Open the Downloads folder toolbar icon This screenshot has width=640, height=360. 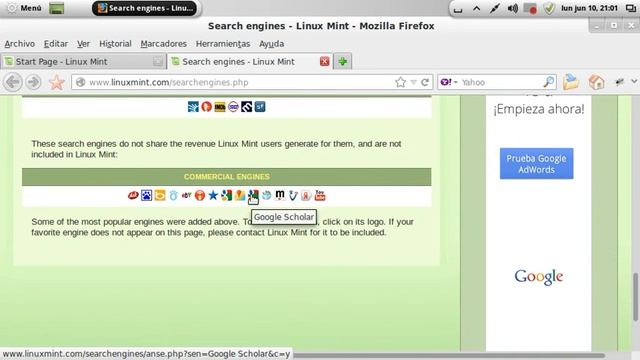(571, 82)
